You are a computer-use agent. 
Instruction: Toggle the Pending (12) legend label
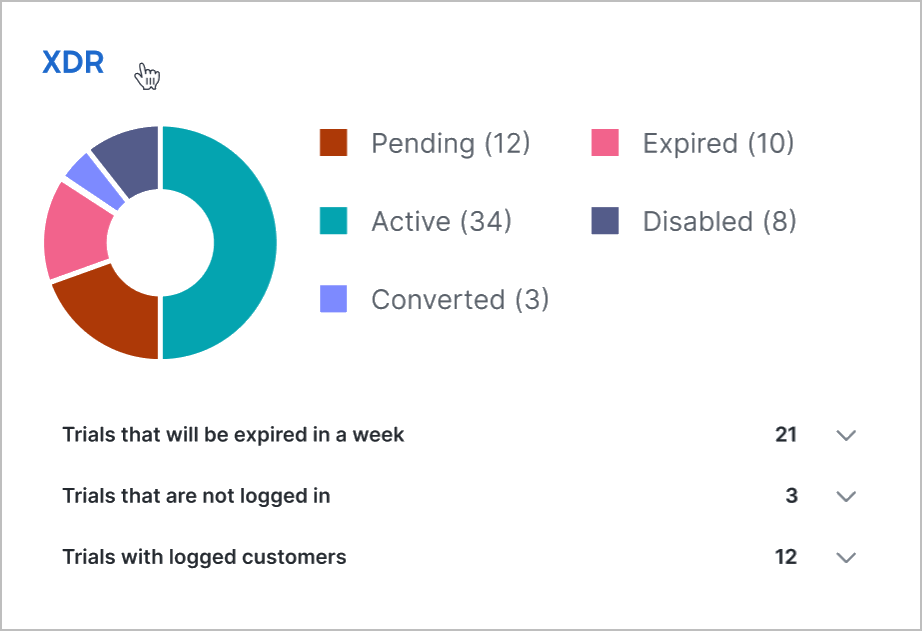tap(450, 143)
